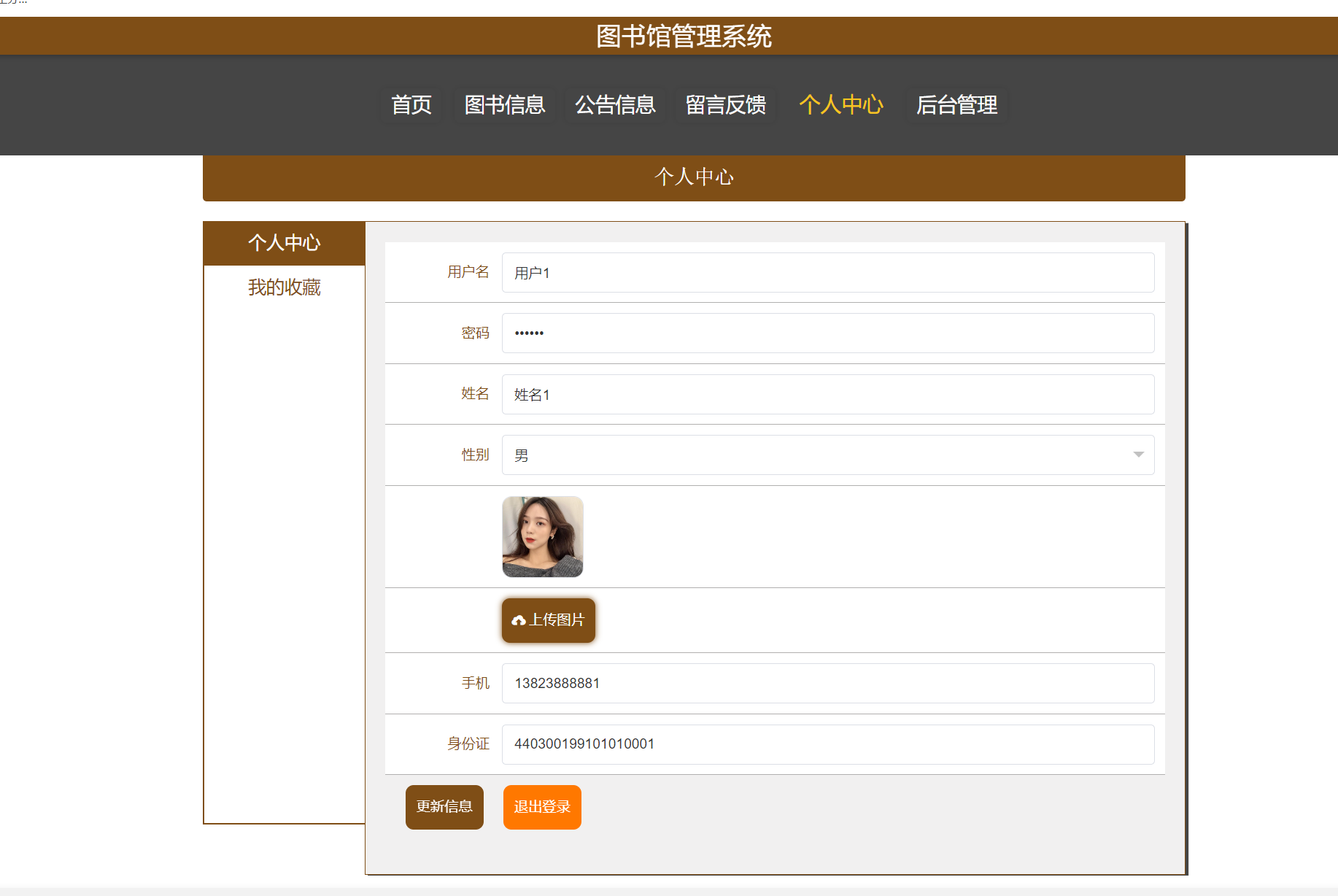Focus the 用户名 input field

(828, 273)
